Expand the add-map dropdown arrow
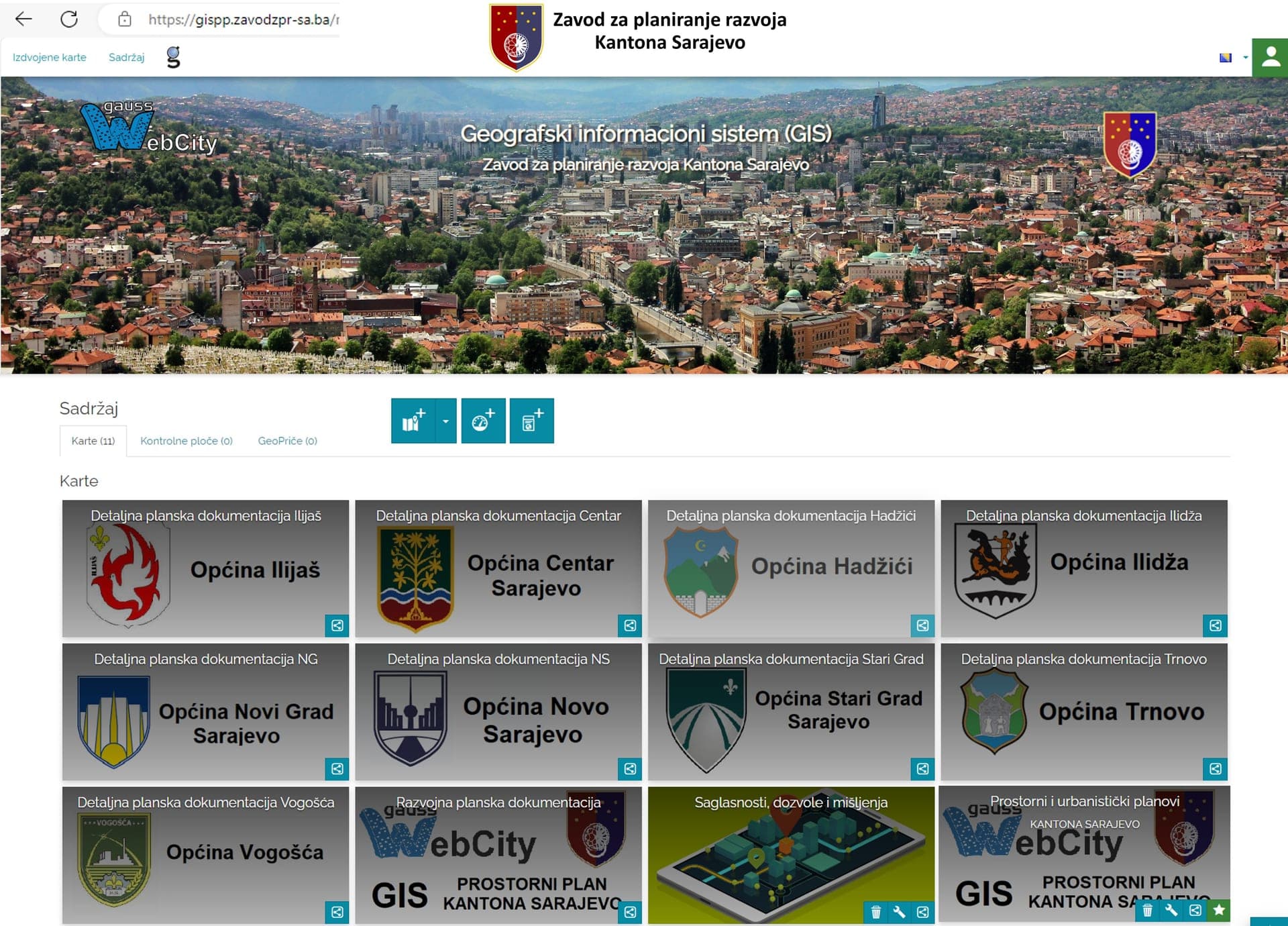The image size is (1288, 926). click(x=445, y=421)
